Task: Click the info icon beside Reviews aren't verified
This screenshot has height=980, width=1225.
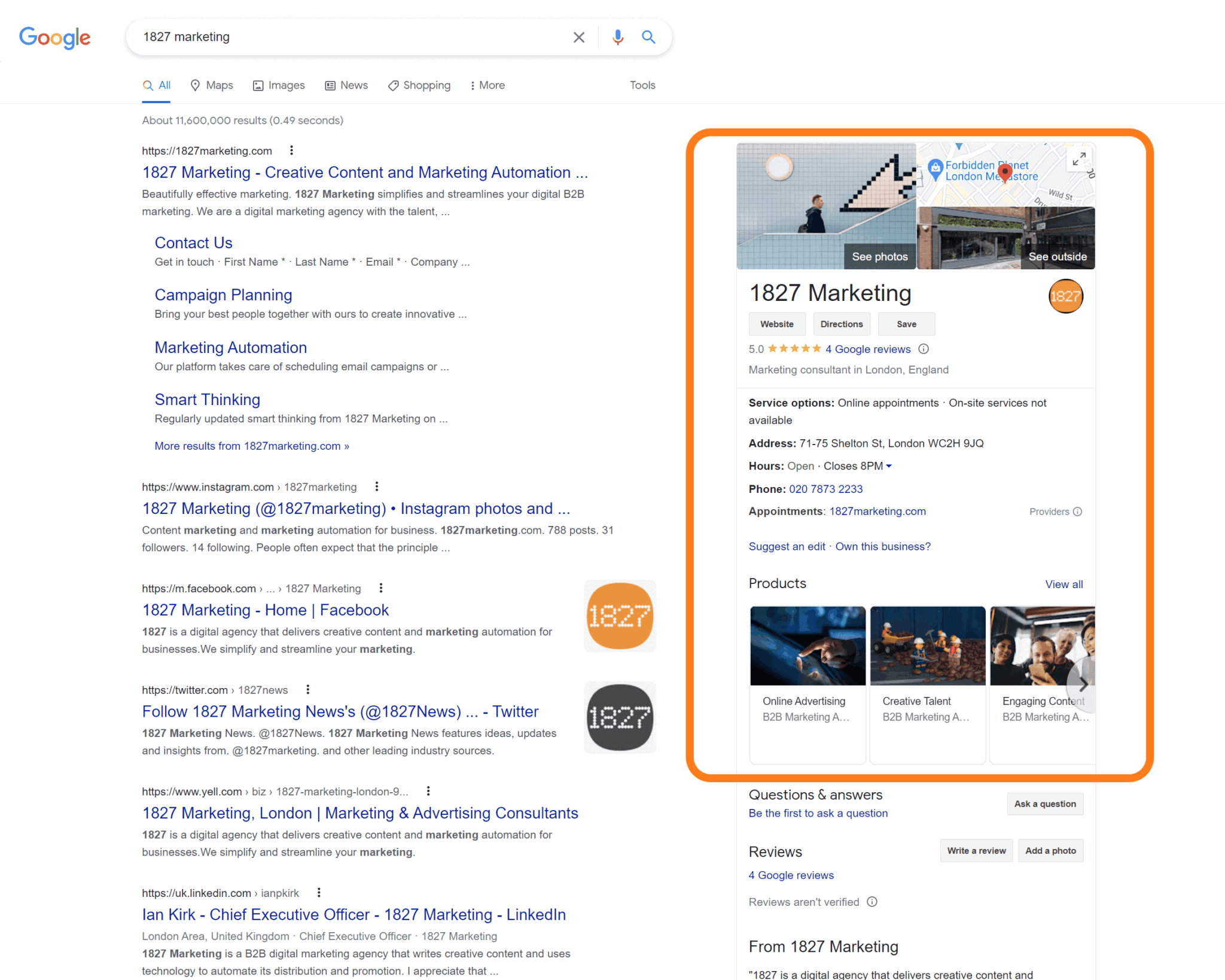Action: [873, 902]
